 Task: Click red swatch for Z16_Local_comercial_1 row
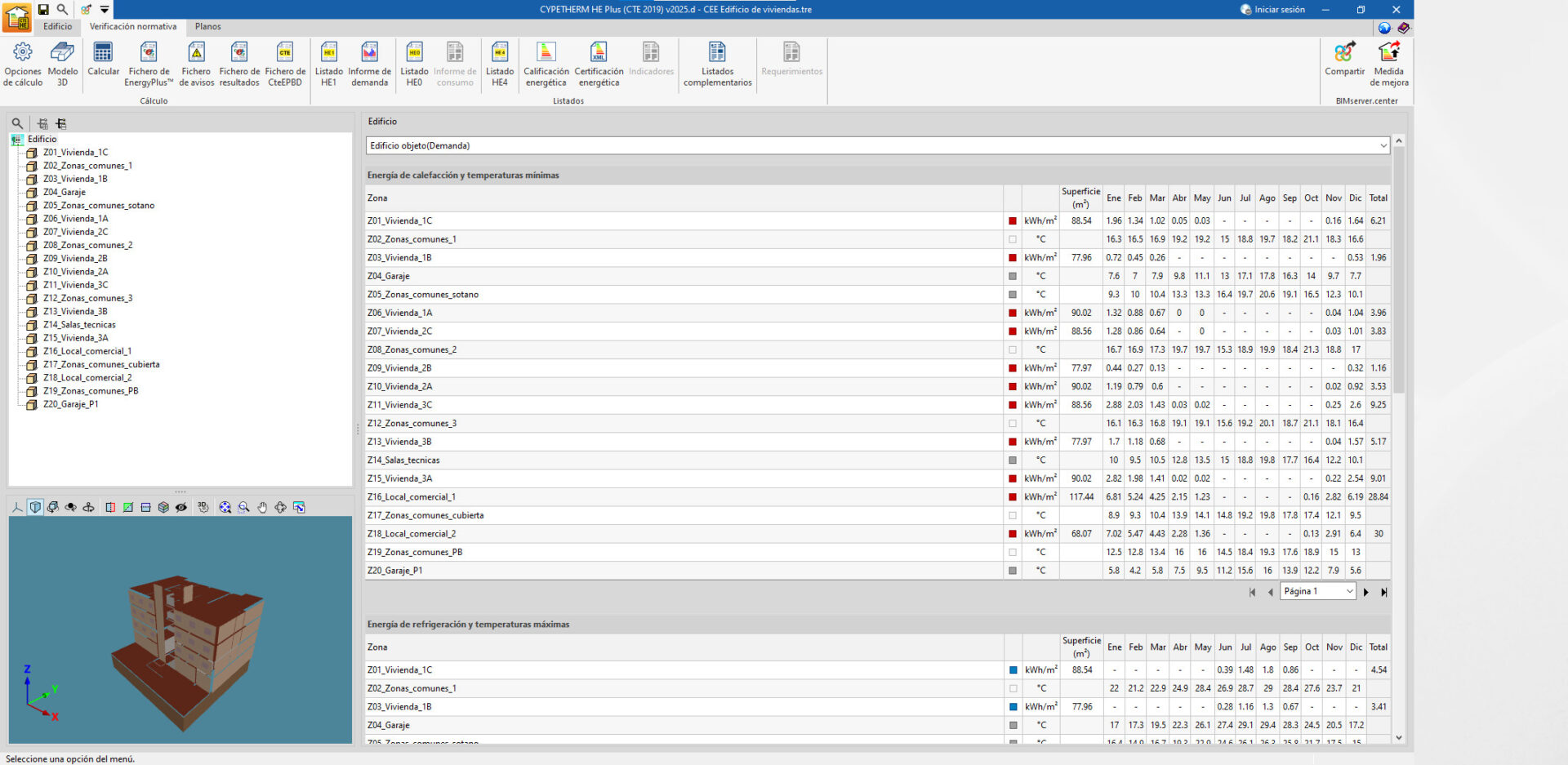[1013, 497]
